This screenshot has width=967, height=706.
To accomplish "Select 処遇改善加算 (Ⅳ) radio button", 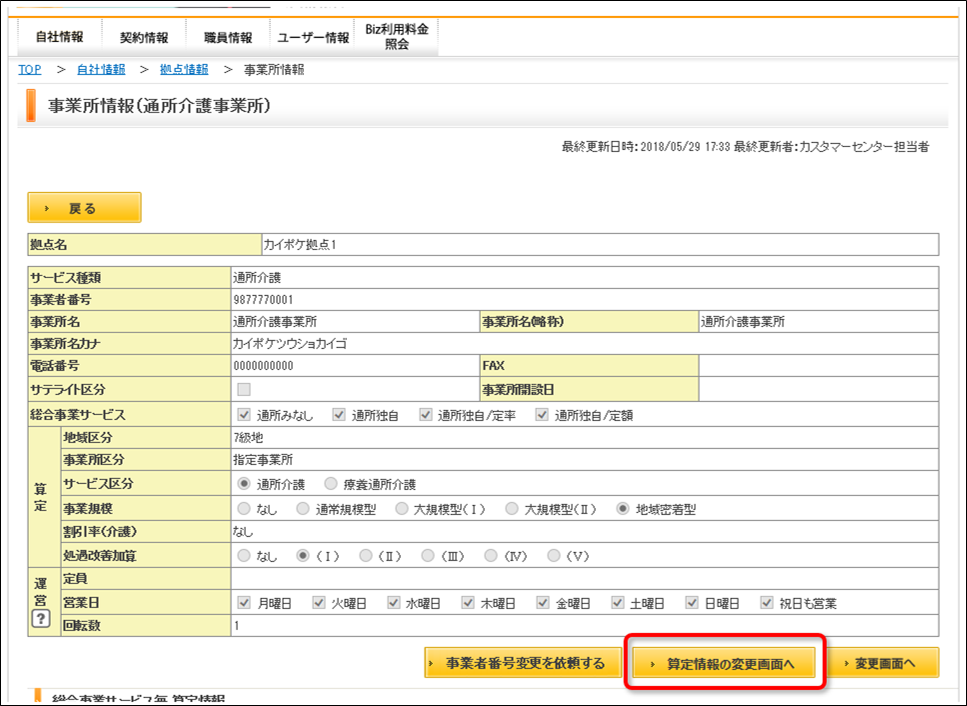I will [x=491, y=556].
